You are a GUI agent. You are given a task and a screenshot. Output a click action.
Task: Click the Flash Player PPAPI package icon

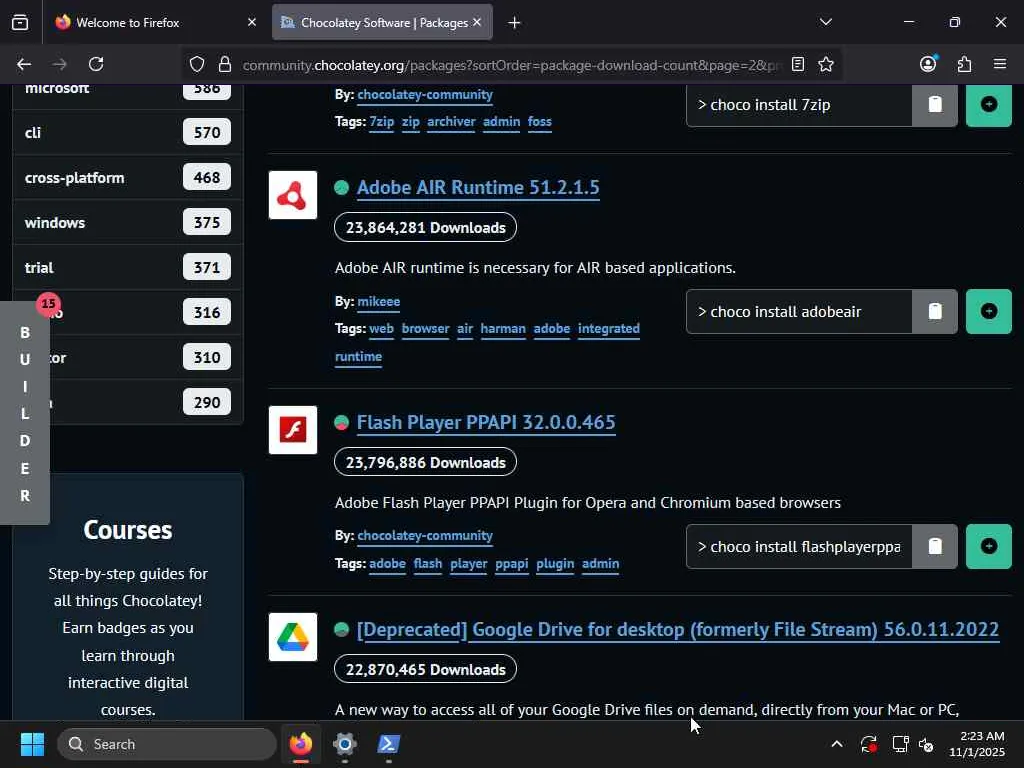pos(293,430)
